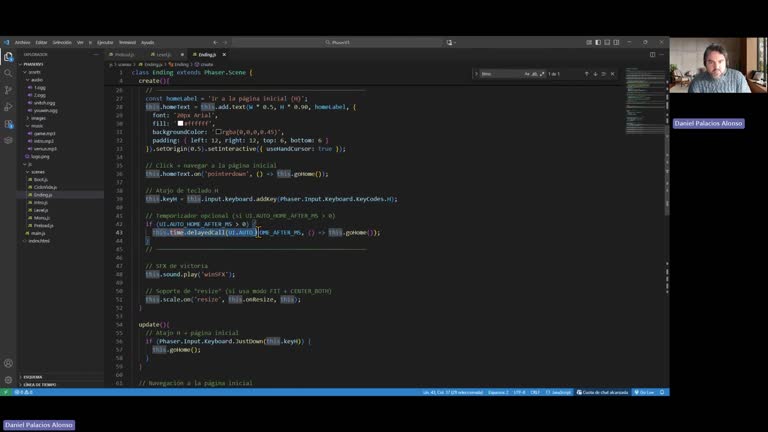Open the Ayuda menu

coord(147,43)
